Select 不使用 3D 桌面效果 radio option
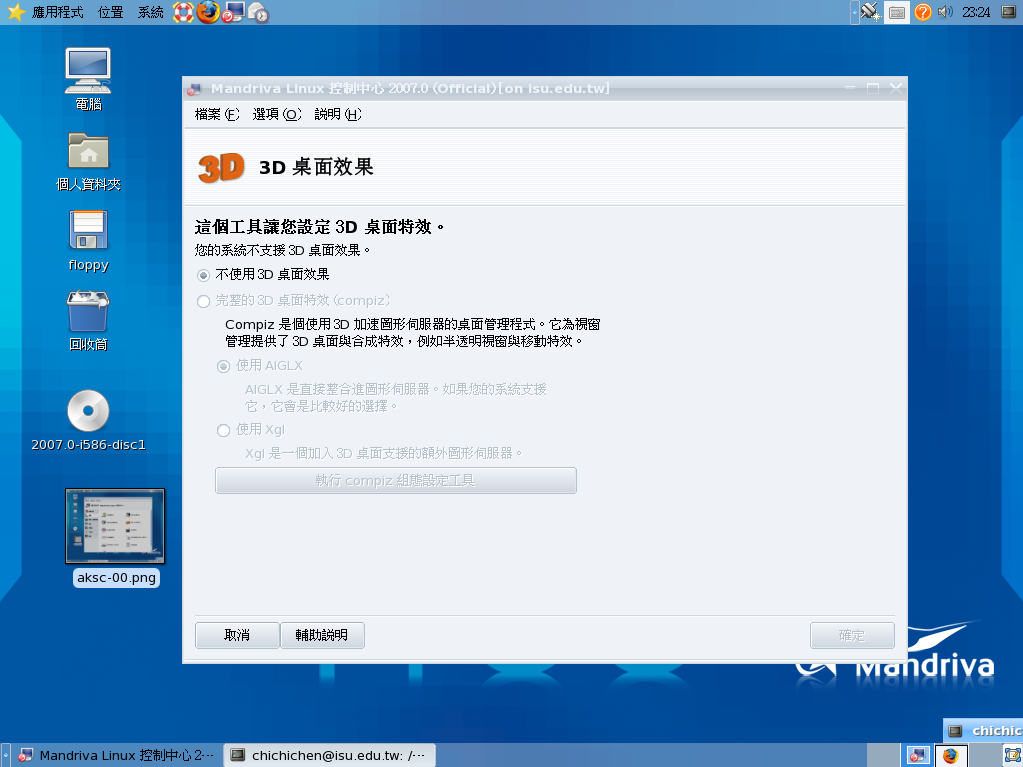The height and width of the screenshot is (767, 1023). tap(204, 274)
